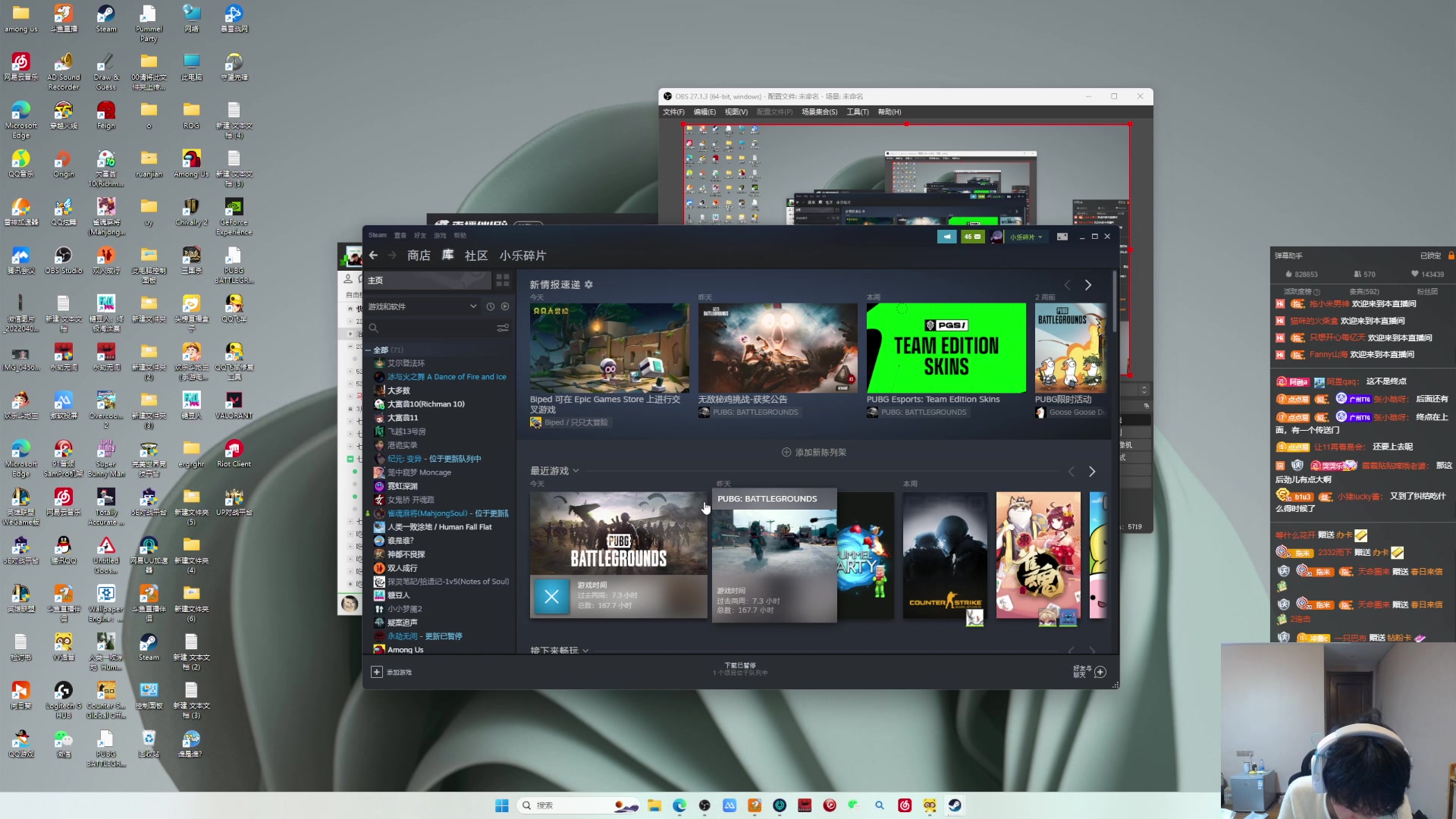Open 文件(F) menu in OBS window

pyautogui.click(x=673, y=112)
